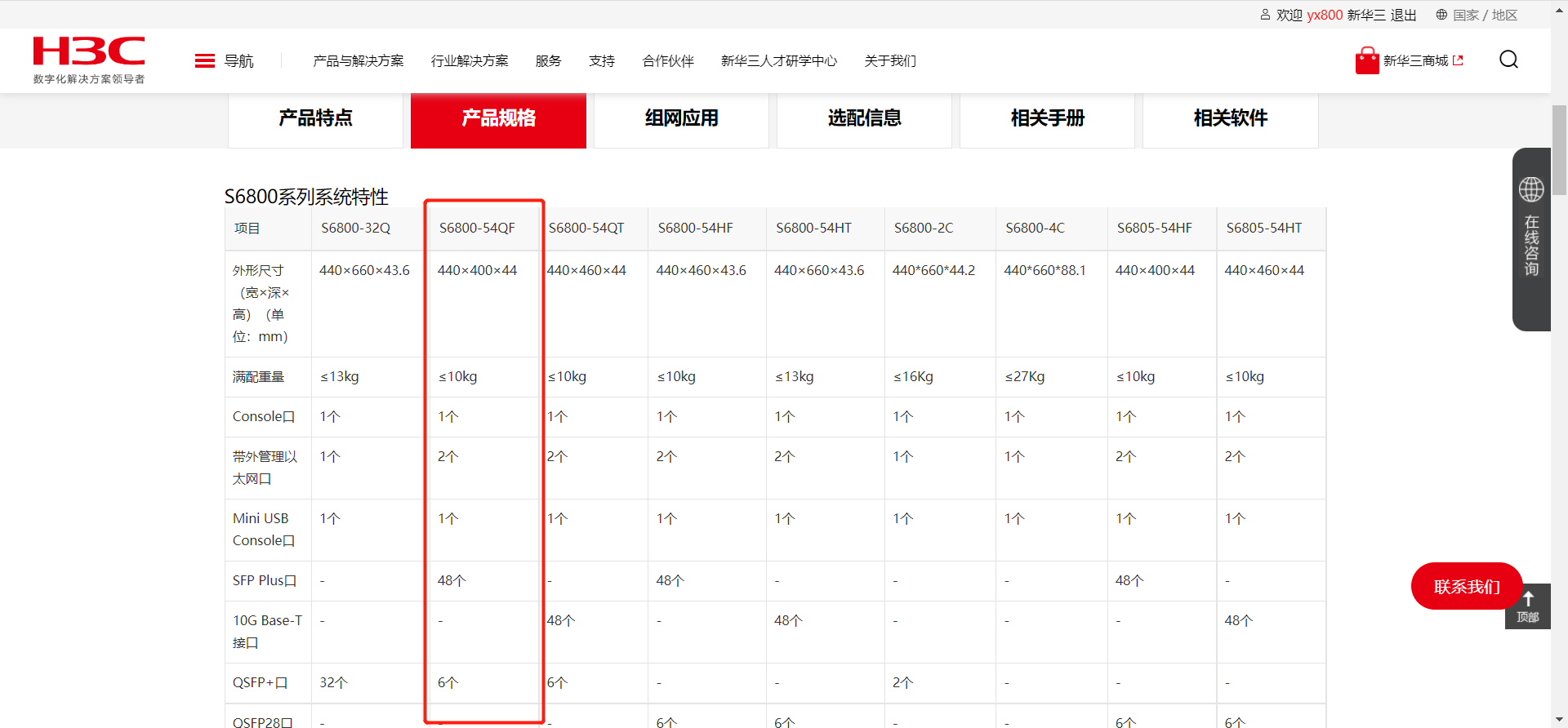
Task: Click the 数字化解决方案领导者 tagline
Action: (x=89, y=79)
